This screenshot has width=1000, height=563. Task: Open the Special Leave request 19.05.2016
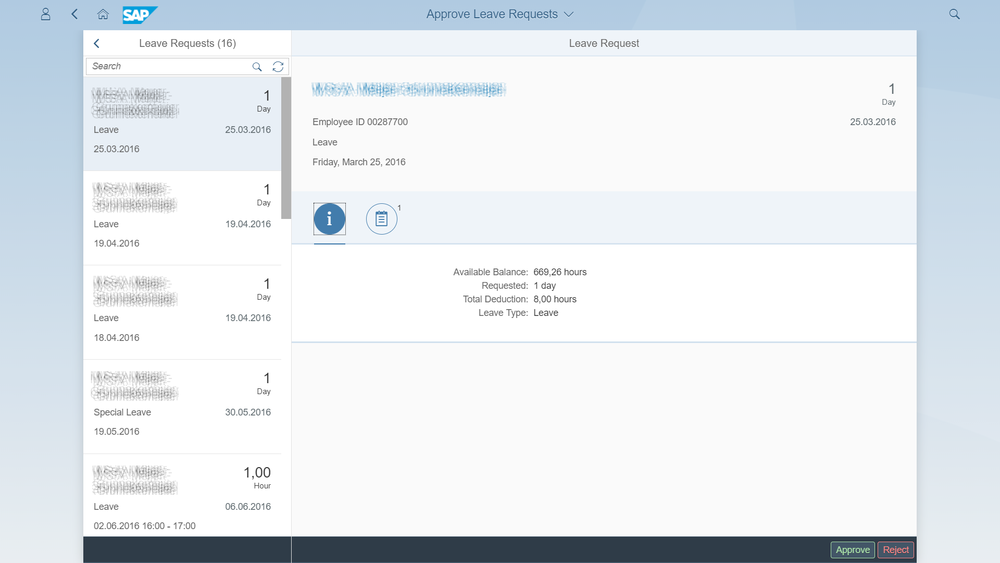[182, 407]
